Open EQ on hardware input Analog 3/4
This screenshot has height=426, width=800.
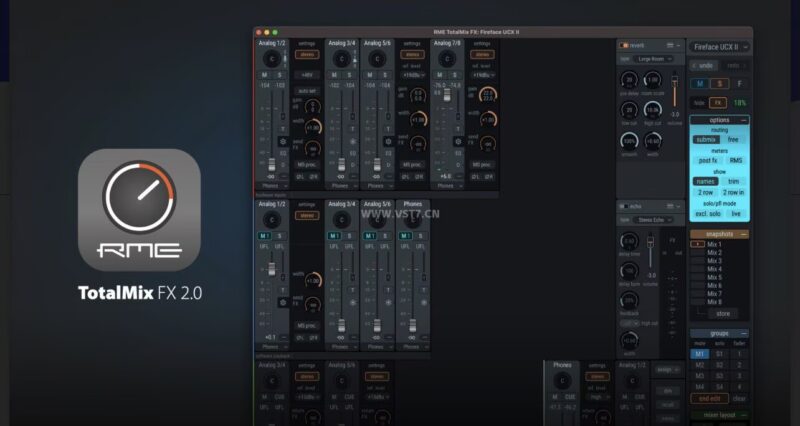(353, 153)
